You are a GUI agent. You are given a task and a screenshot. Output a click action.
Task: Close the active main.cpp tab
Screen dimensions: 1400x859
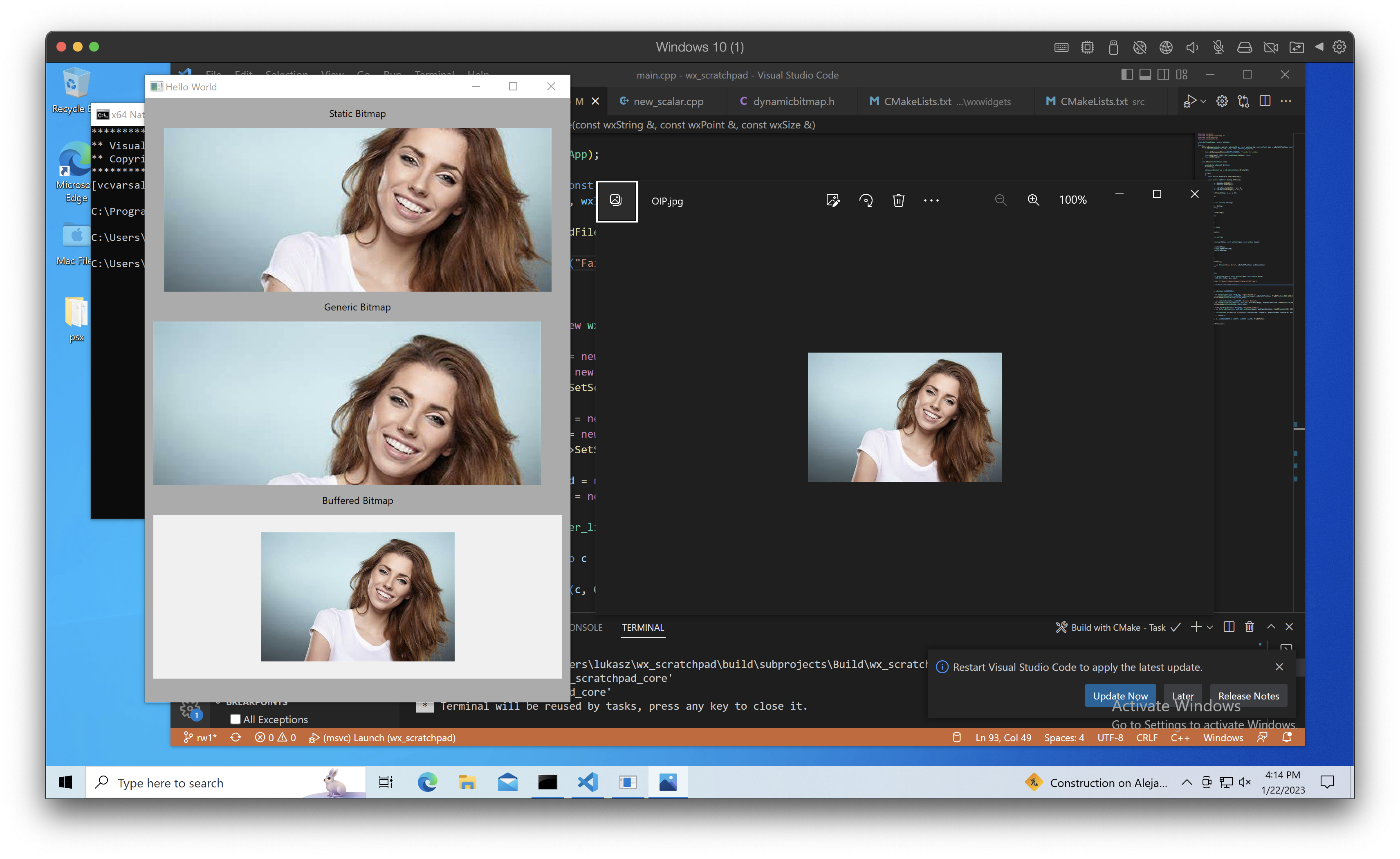[x=595, y=101]
